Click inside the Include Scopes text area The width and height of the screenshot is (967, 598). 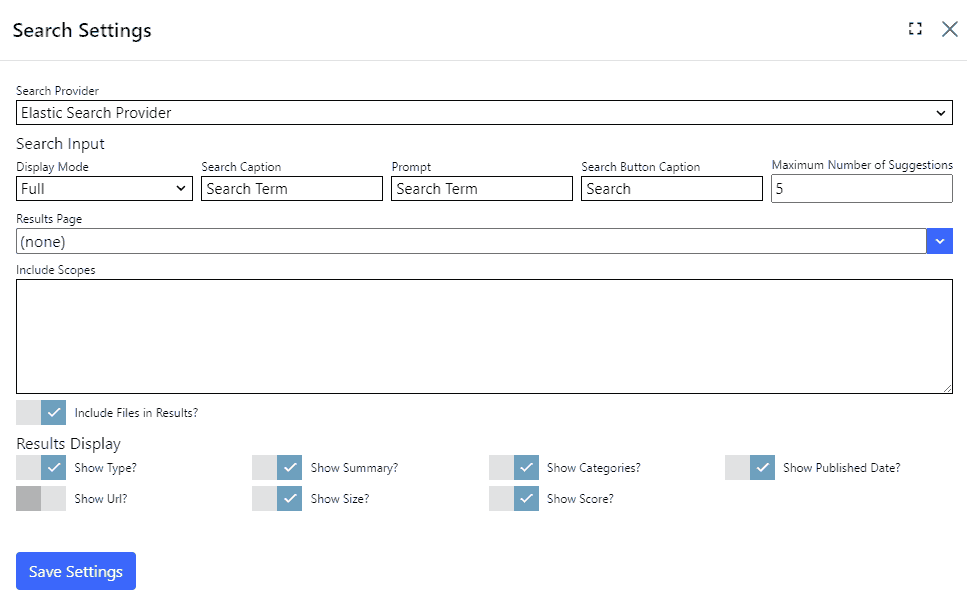click(x=484, y=336)
